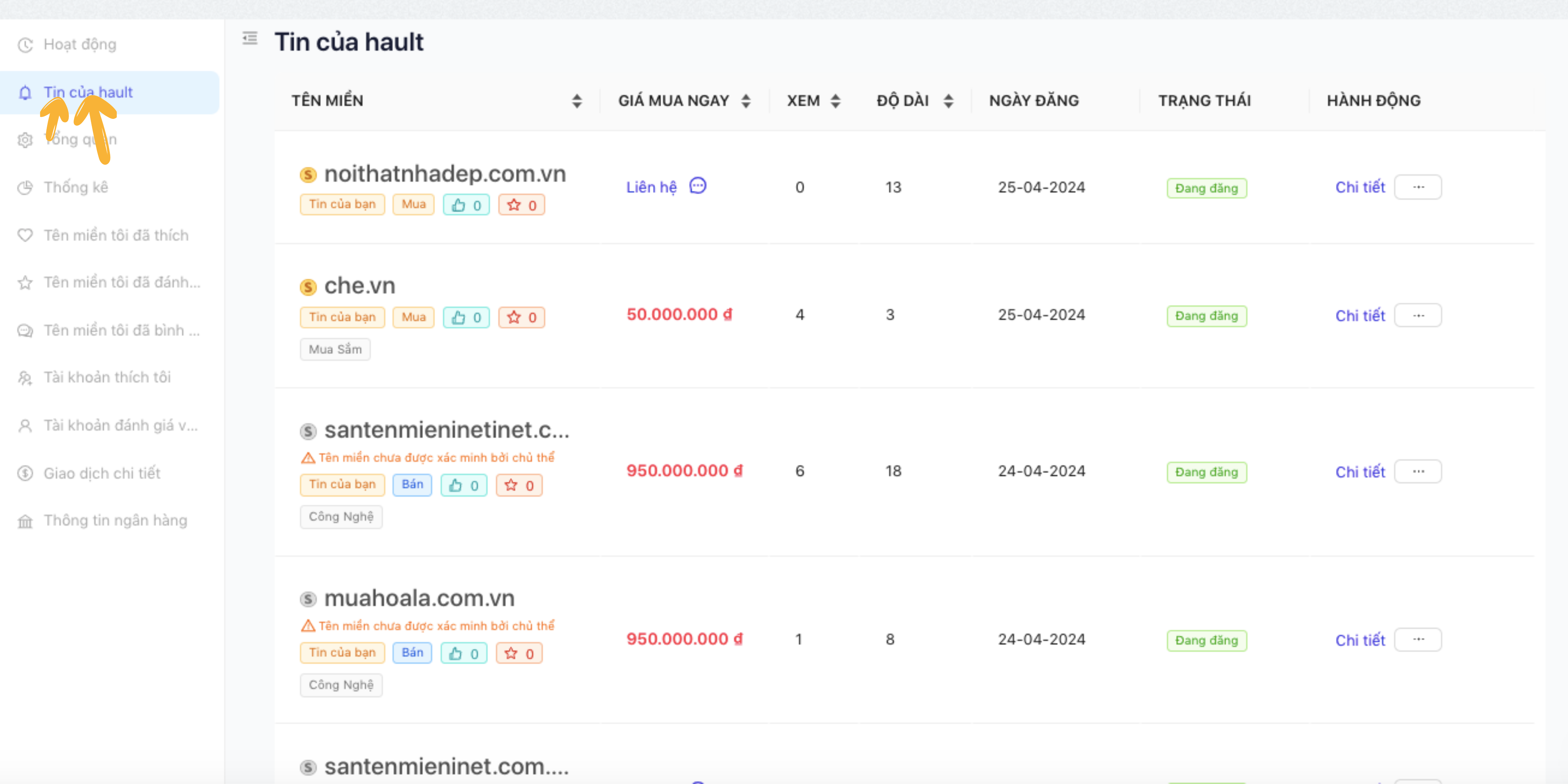The image size is (1568, 784).
Task: Click the gold coin icon beside che.vn
Action: [x=308, y=287]
